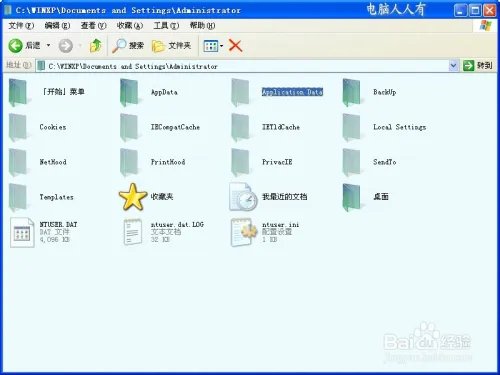Image resolution: width=500 pixels, height=375 pixels.
Task: Open the 工具(T) menu
Action: pyautogui.click(x=166, y=25)
